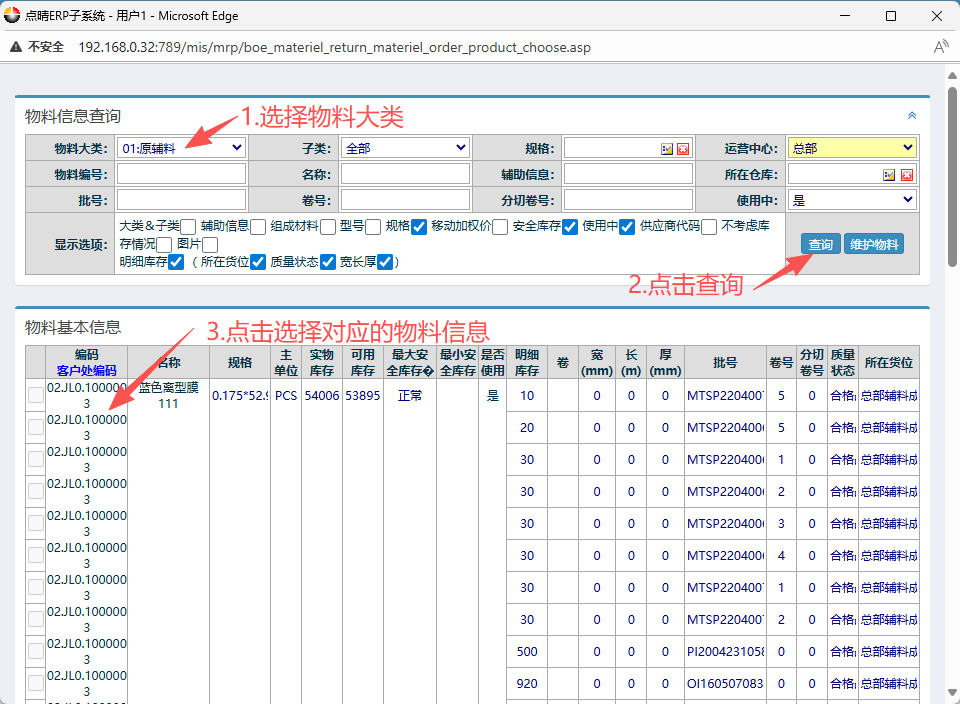The height and width of the screenshot is (704, 960).
Task: Click the 规格 field picker icon
Action: tap(667, 149)
